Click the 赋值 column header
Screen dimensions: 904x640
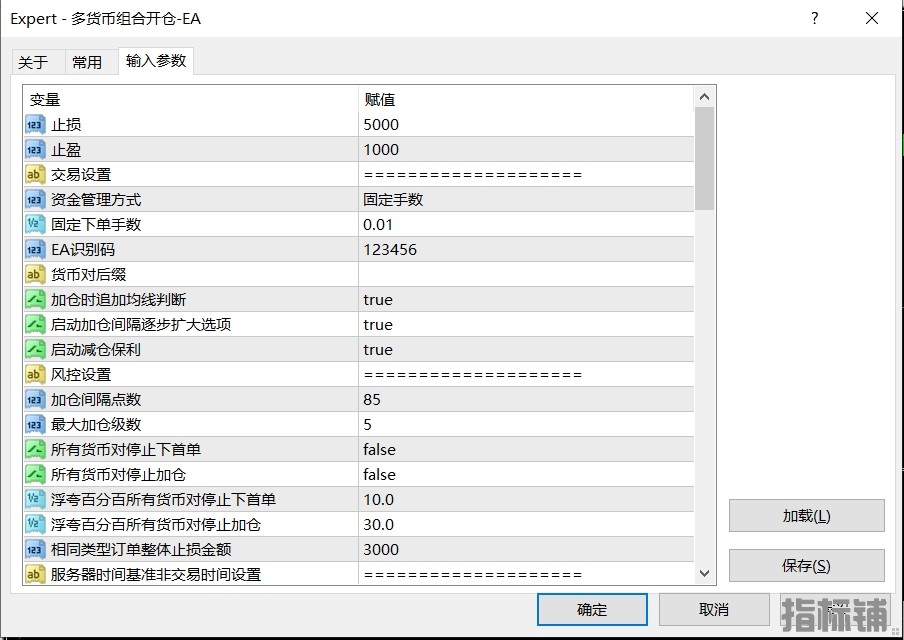526,99
